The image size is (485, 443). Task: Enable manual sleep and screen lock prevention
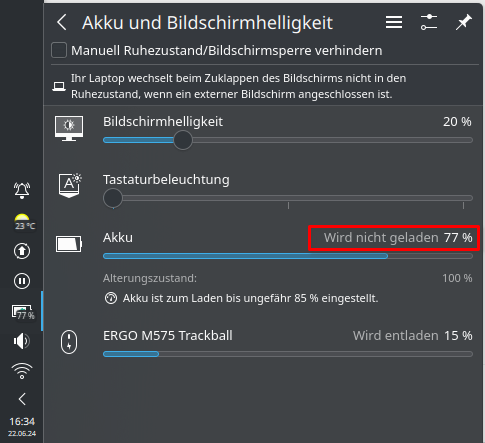59,50
